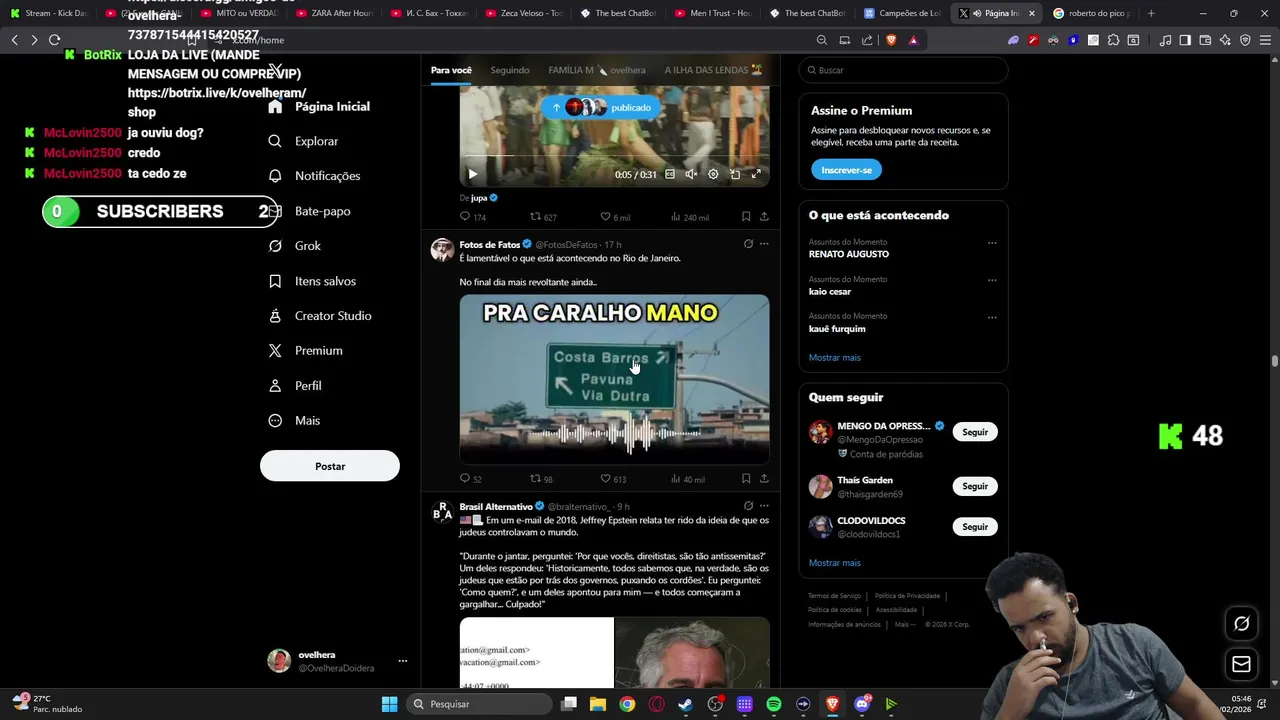Click the new posts publicado pill
Image resolution: width=1280 pixels, height=720 pixels.
pos(601,107)
